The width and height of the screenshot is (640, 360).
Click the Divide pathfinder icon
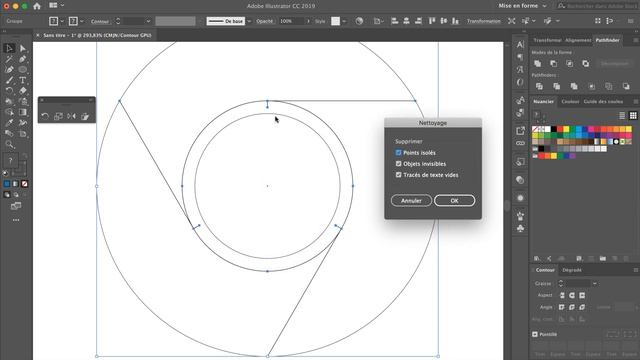point(539,86)
